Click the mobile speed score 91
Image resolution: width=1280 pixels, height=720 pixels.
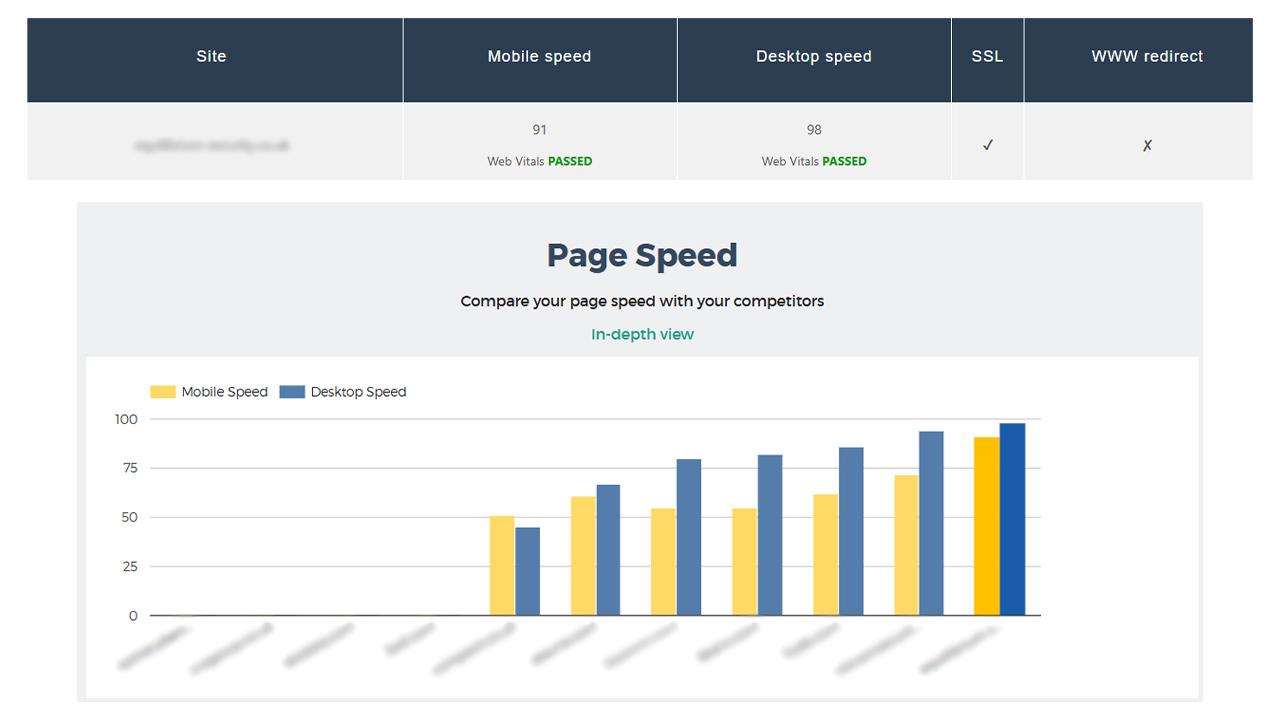click(539, 130)
